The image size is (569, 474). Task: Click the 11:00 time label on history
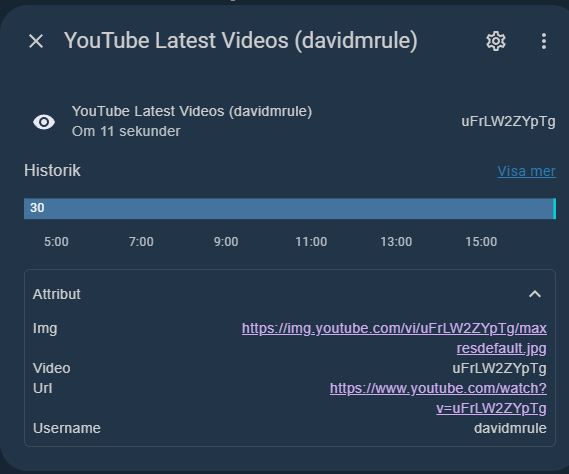pos(311,242)
